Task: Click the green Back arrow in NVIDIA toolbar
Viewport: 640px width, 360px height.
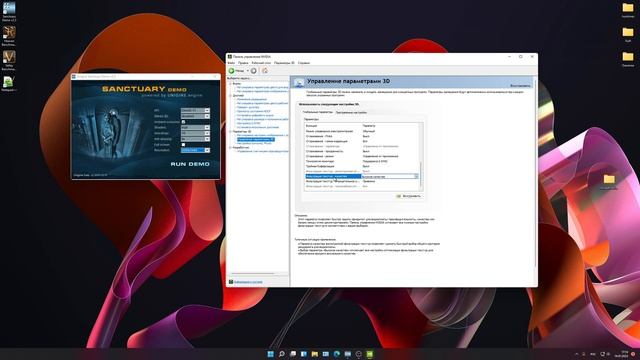Action: point(231,71)
